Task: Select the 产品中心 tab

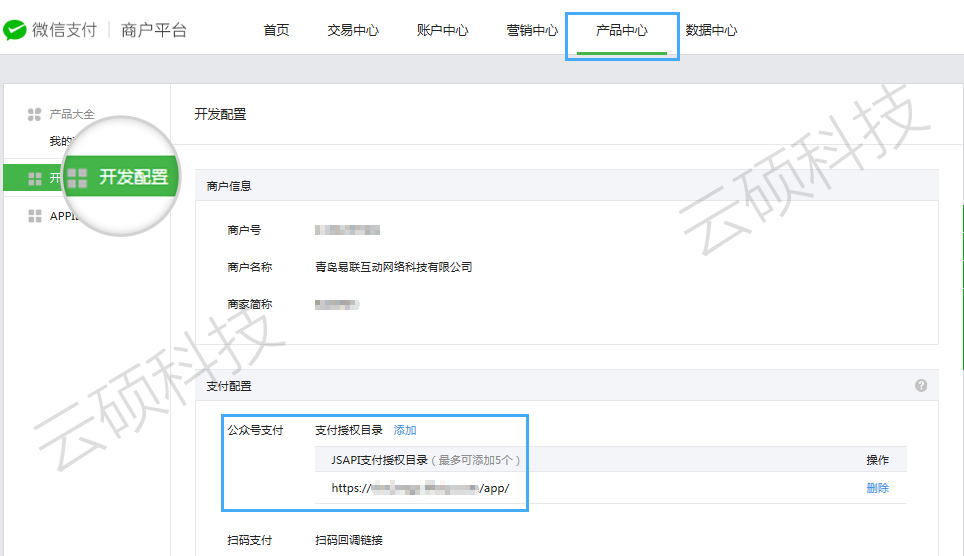Action: pyautogui.click(x=622, y=30)
